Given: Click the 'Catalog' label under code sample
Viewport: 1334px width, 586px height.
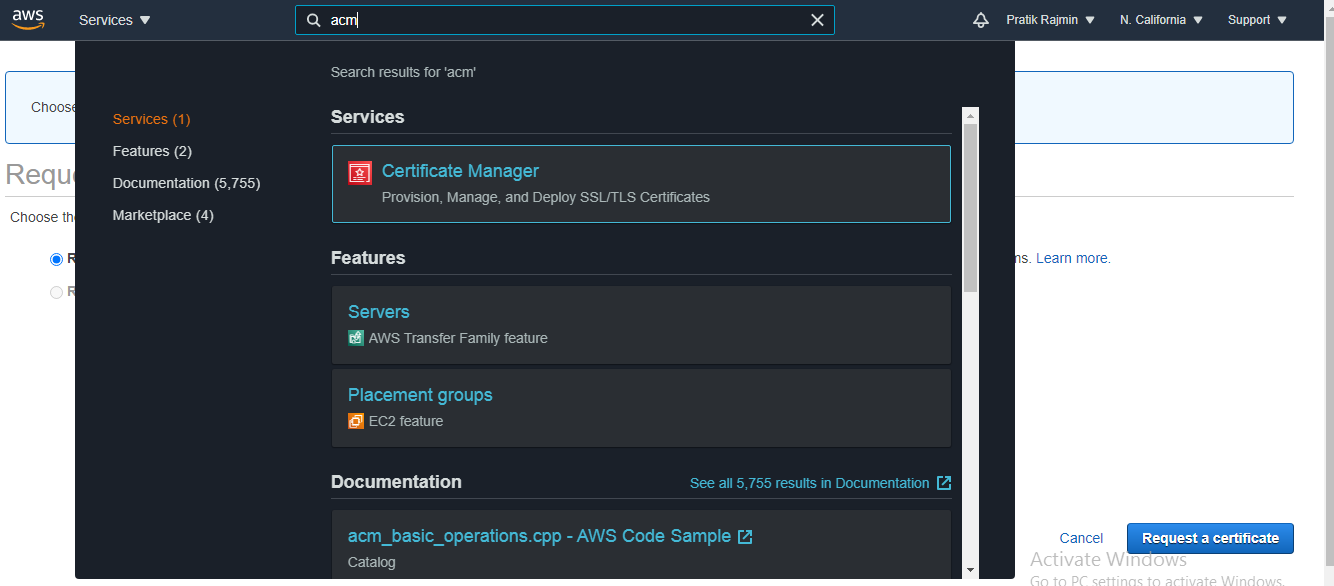Looking at the screenshot, I should coord(372,562).
